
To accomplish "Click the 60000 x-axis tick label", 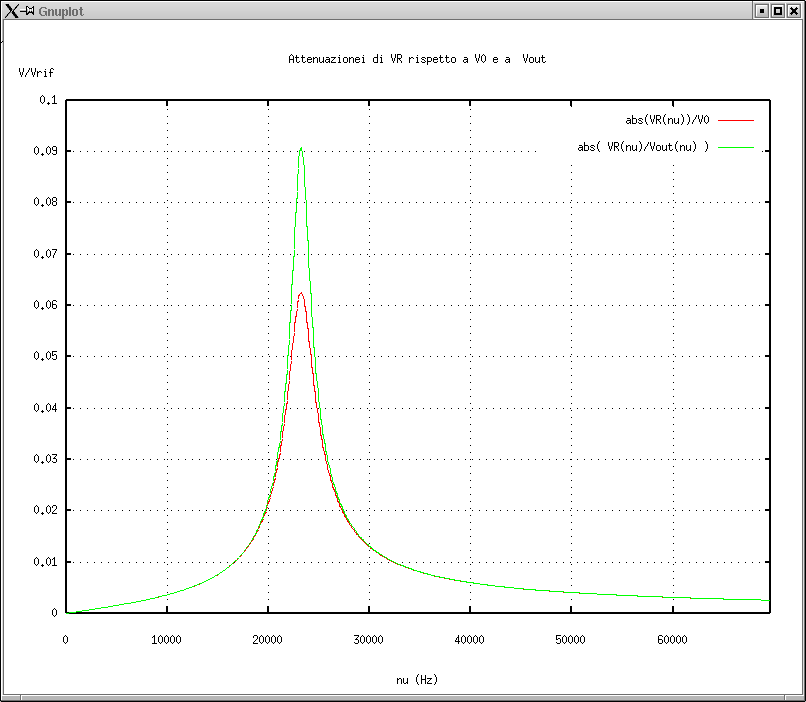I will tap(671, 640).
